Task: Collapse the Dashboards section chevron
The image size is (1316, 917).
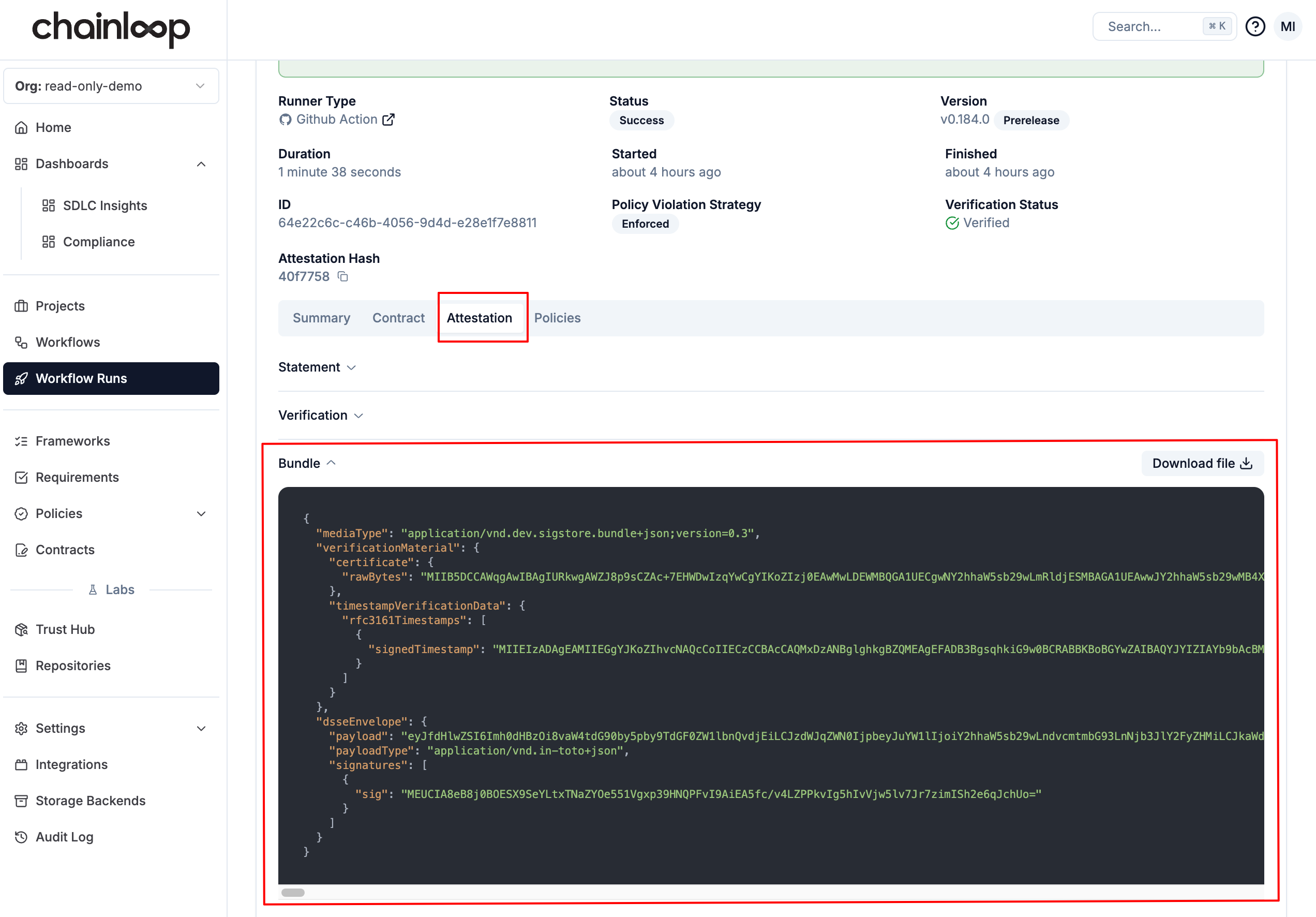Action: point(201,164)
